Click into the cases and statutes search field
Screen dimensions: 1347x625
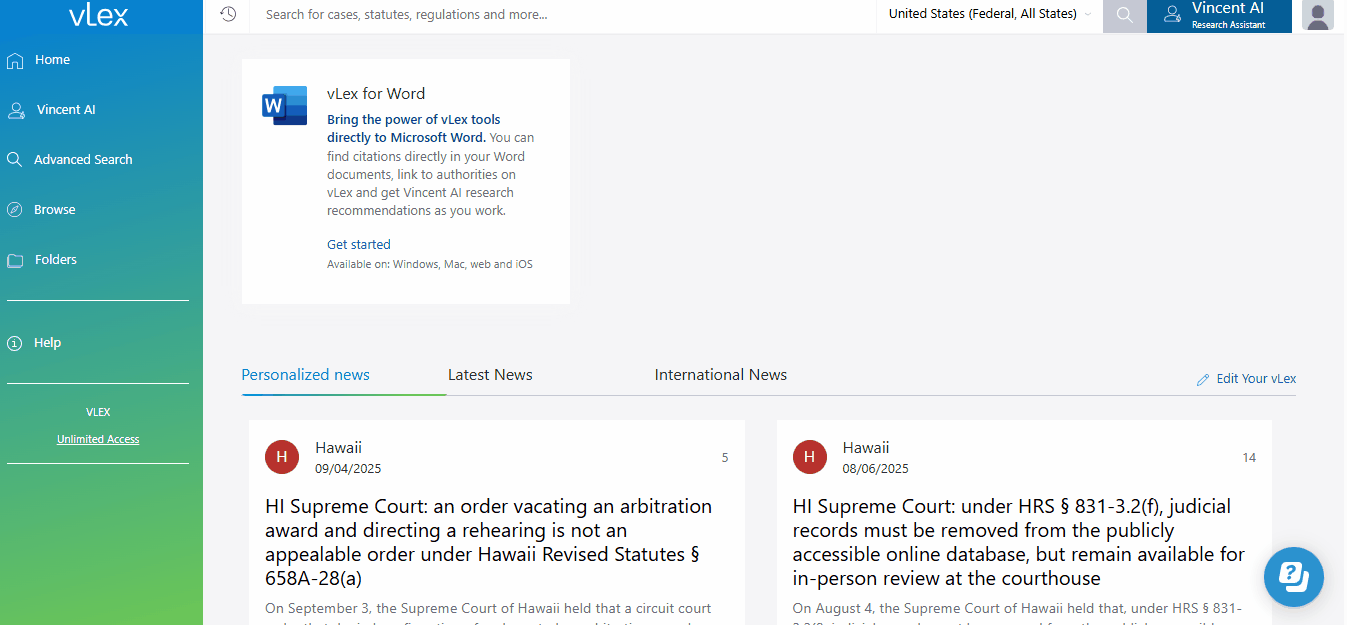560,15
